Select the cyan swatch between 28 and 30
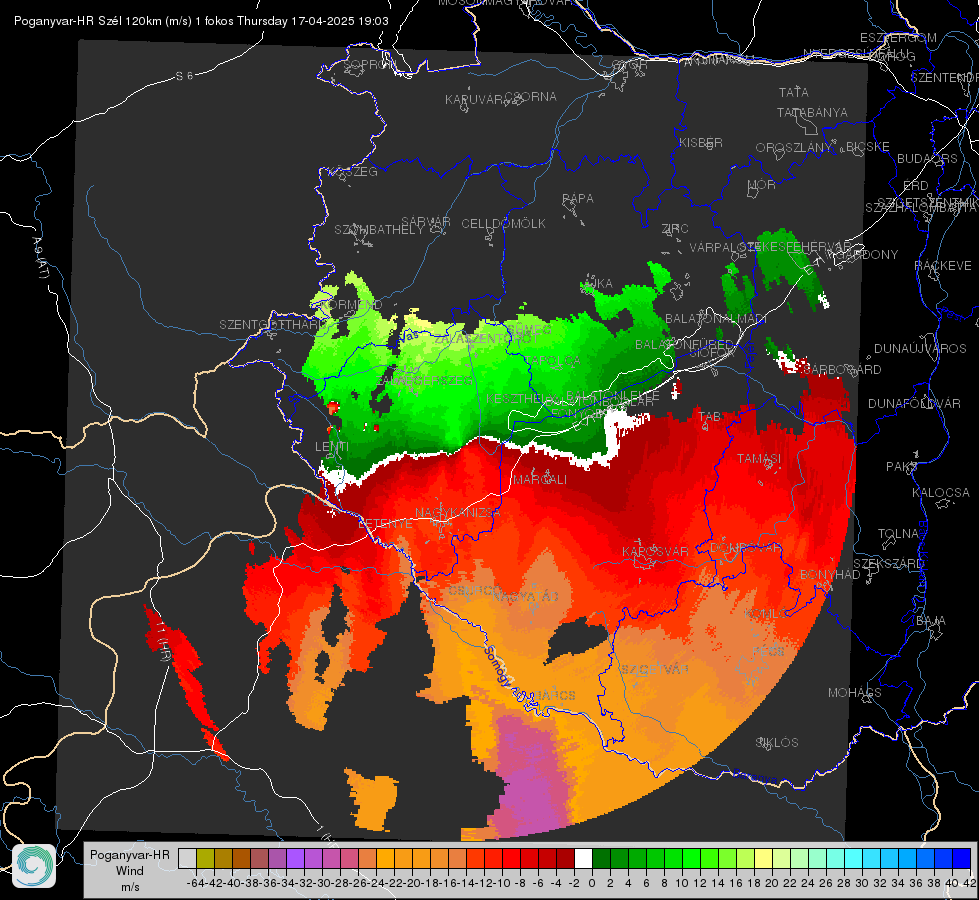979x900 pixels. 853,858
